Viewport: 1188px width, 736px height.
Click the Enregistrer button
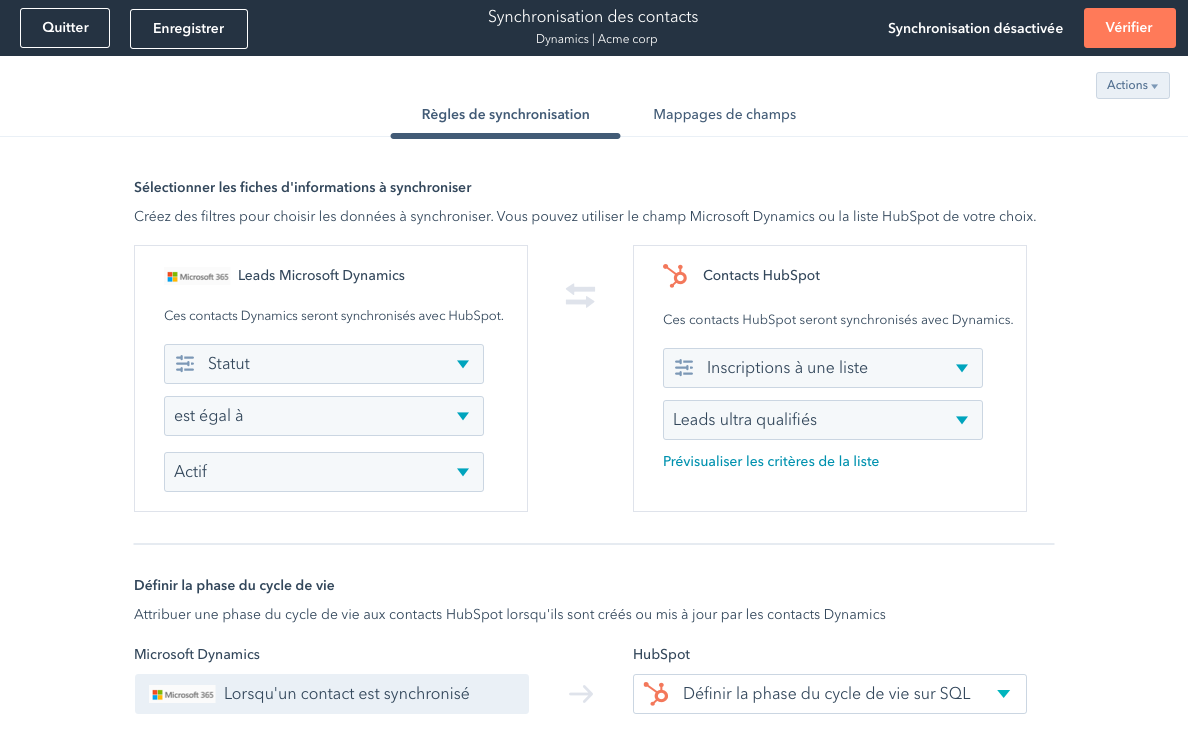point(189,29)
